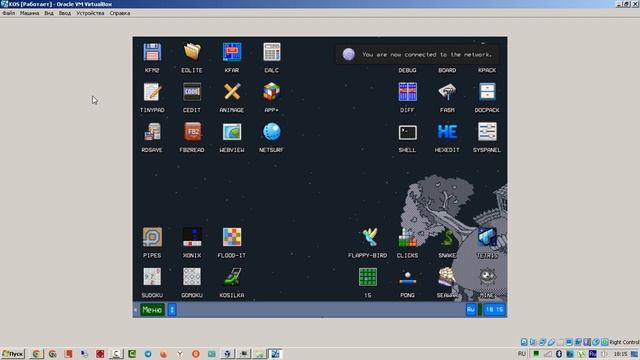The image size is (640, 360).
Task: Launch the NETSURF globe icon
Action: pyautogui.click(x=271, y=132)
